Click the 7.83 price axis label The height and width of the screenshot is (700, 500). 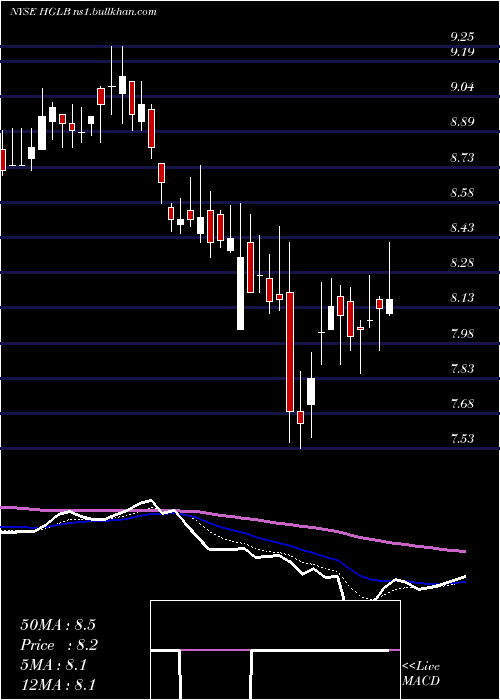462,369
